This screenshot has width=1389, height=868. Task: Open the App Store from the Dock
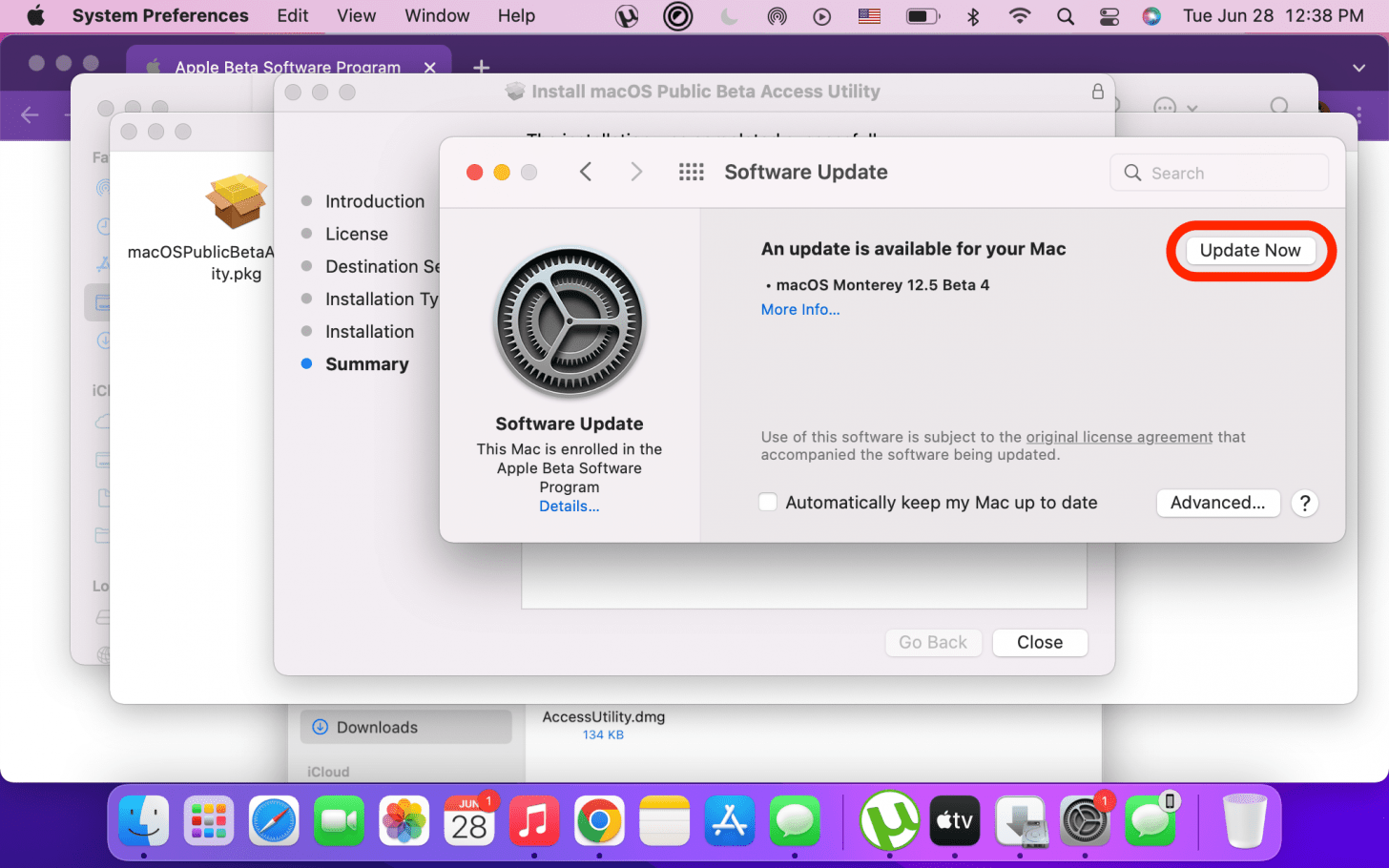click(730, 821)
